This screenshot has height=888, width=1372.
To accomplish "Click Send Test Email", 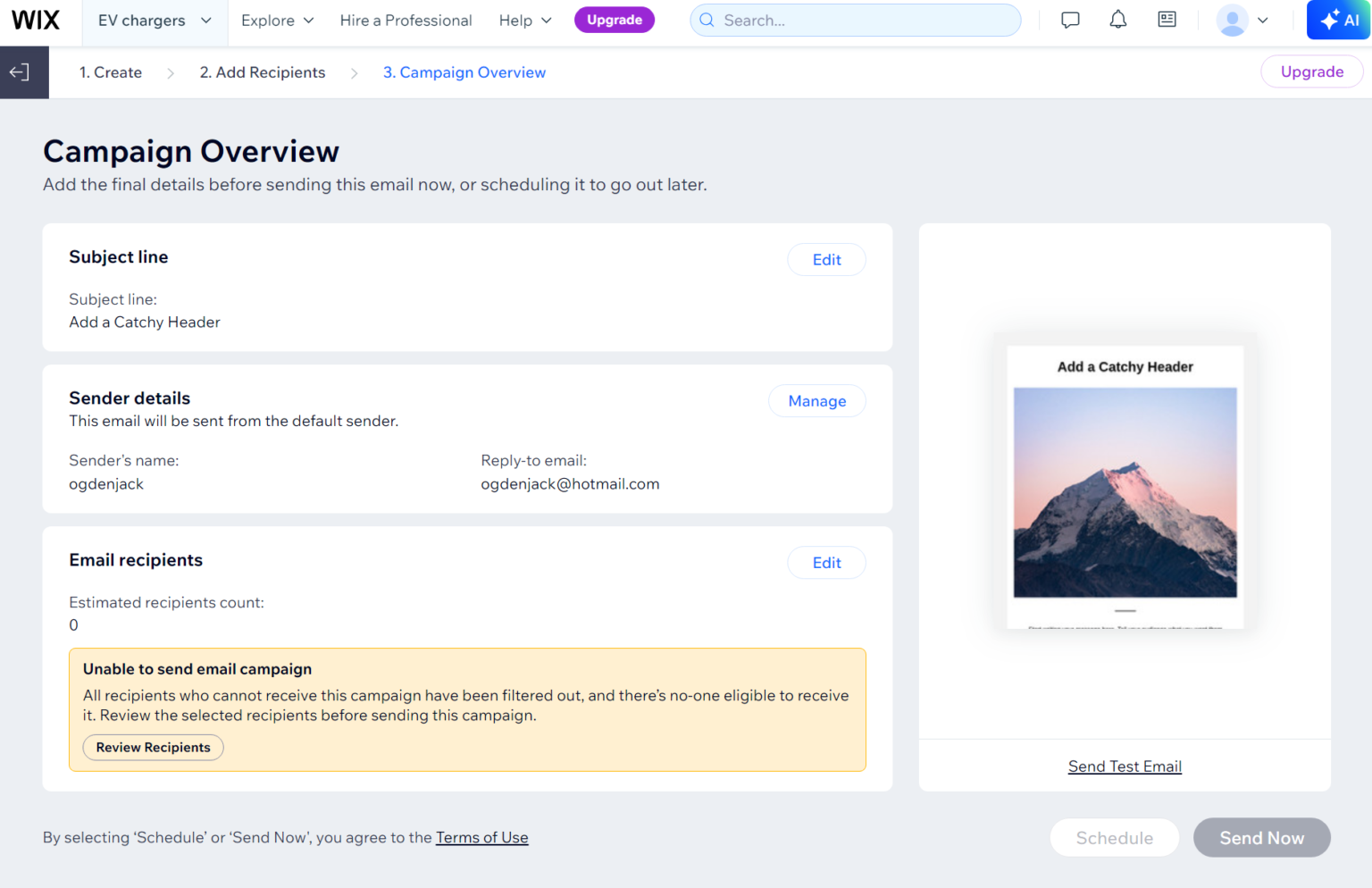I will (1125, 766).
